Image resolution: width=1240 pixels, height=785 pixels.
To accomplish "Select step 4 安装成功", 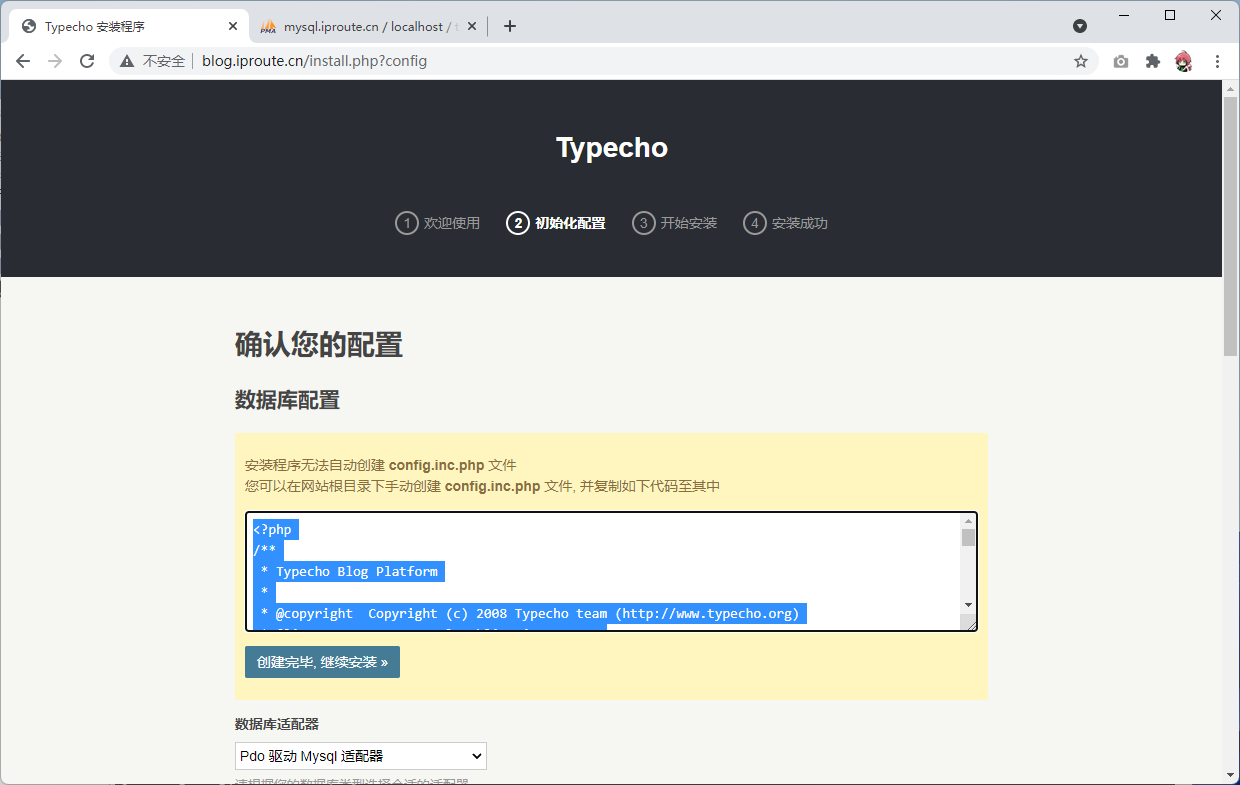I will [x=786, y=223].
